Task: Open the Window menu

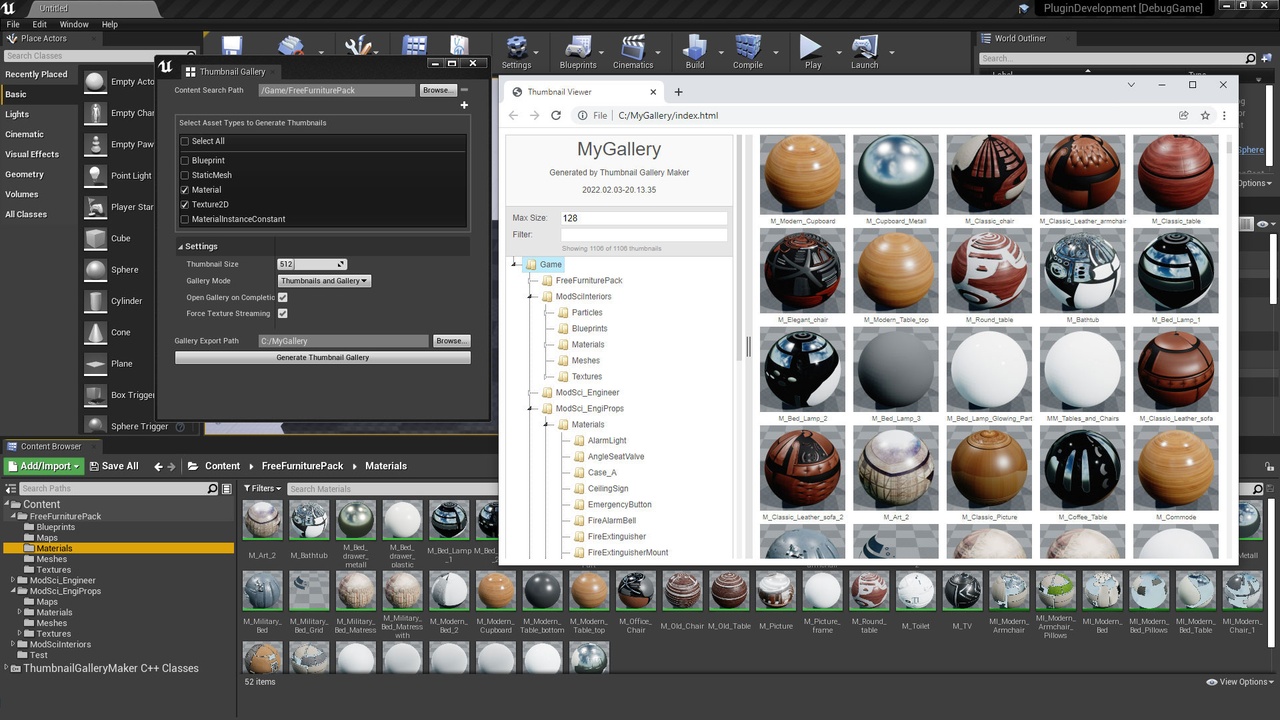Action: coord(74,24)
